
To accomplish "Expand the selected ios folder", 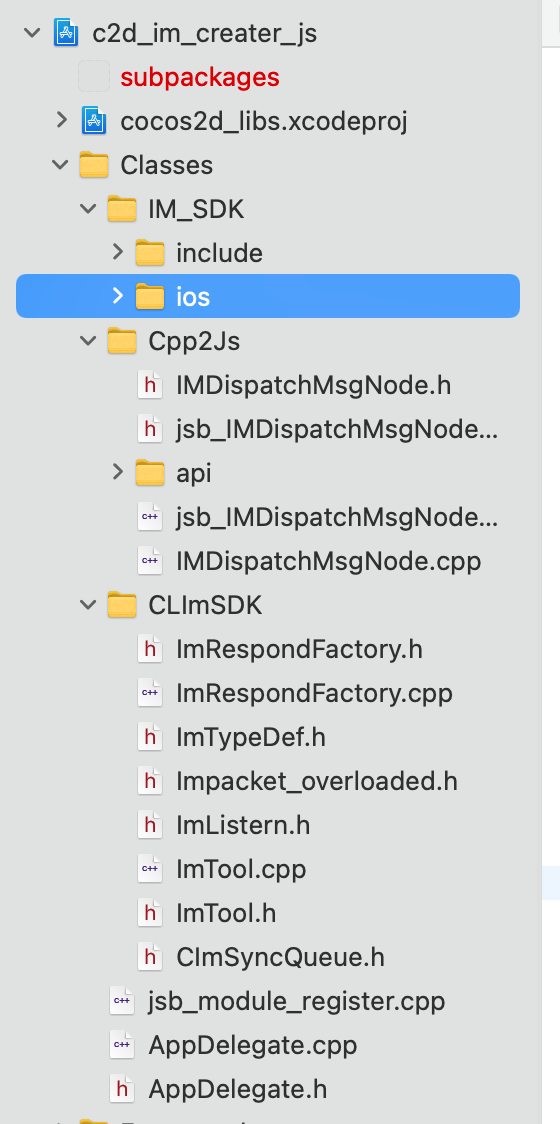I will click(118, 295).
